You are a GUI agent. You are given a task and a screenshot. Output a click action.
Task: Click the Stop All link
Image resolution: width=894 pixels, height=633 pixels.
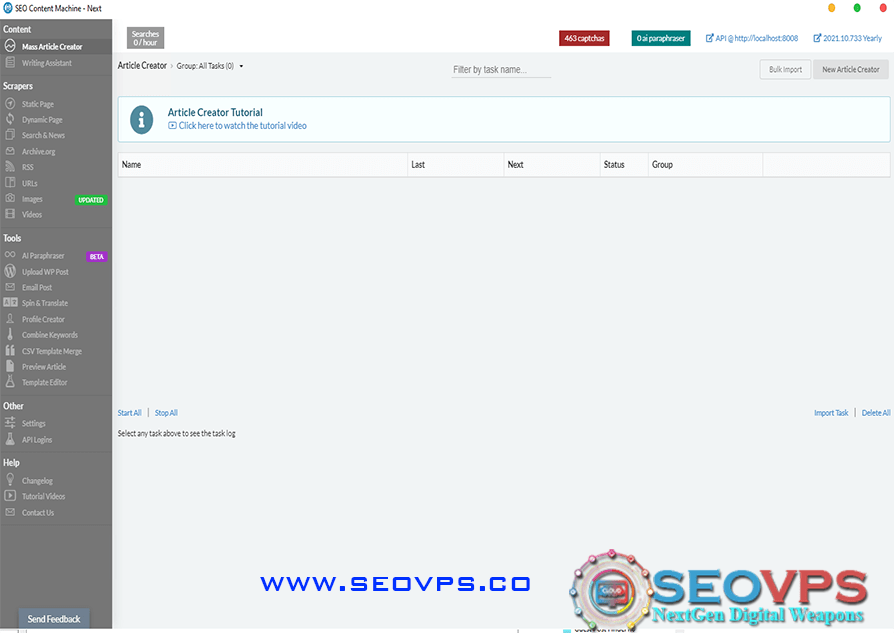pos(166,413)
